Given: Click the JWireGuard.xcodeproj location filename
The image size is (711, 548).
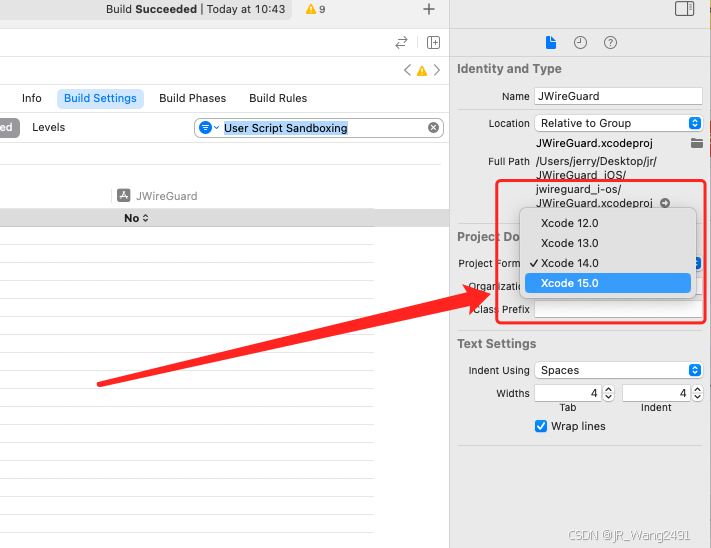Looking at the screenshot, I should tap(594, 143).
